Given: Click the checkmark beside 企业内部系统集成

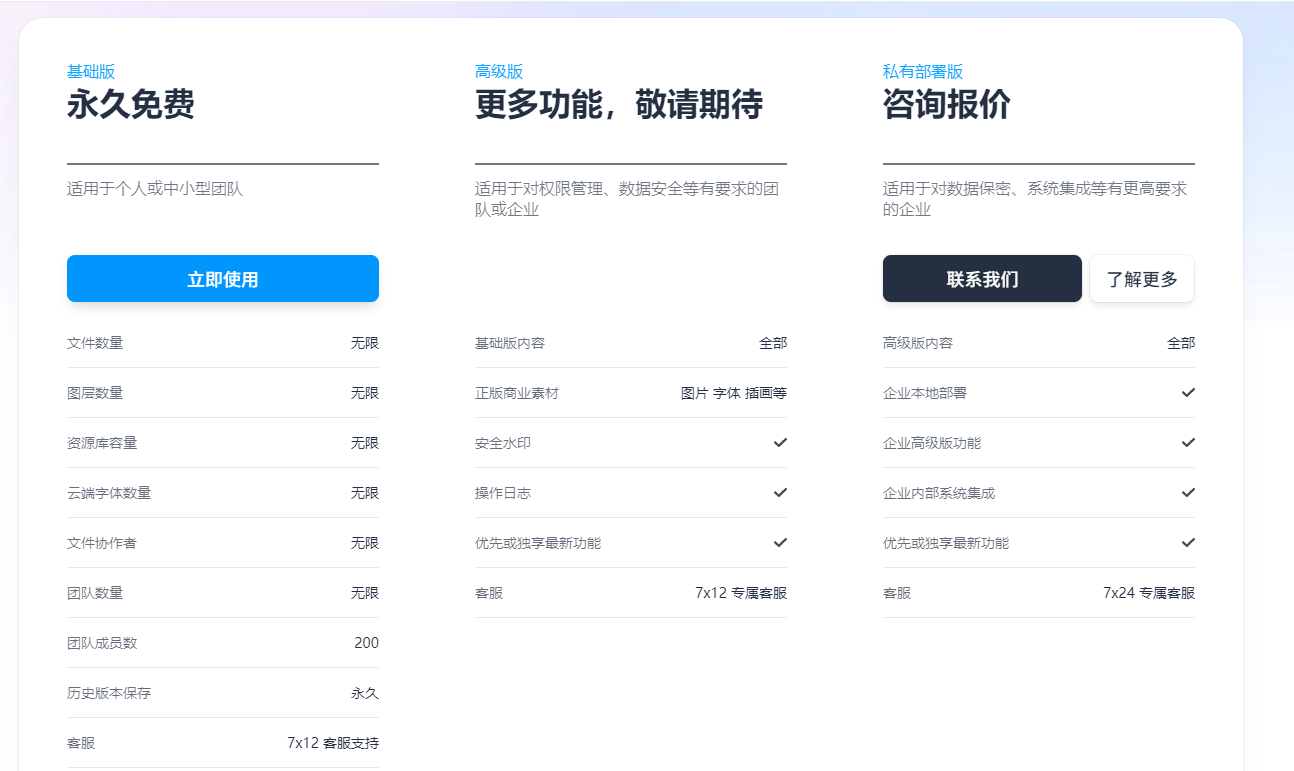Looking at the screenshot, I should point(1188,493).
